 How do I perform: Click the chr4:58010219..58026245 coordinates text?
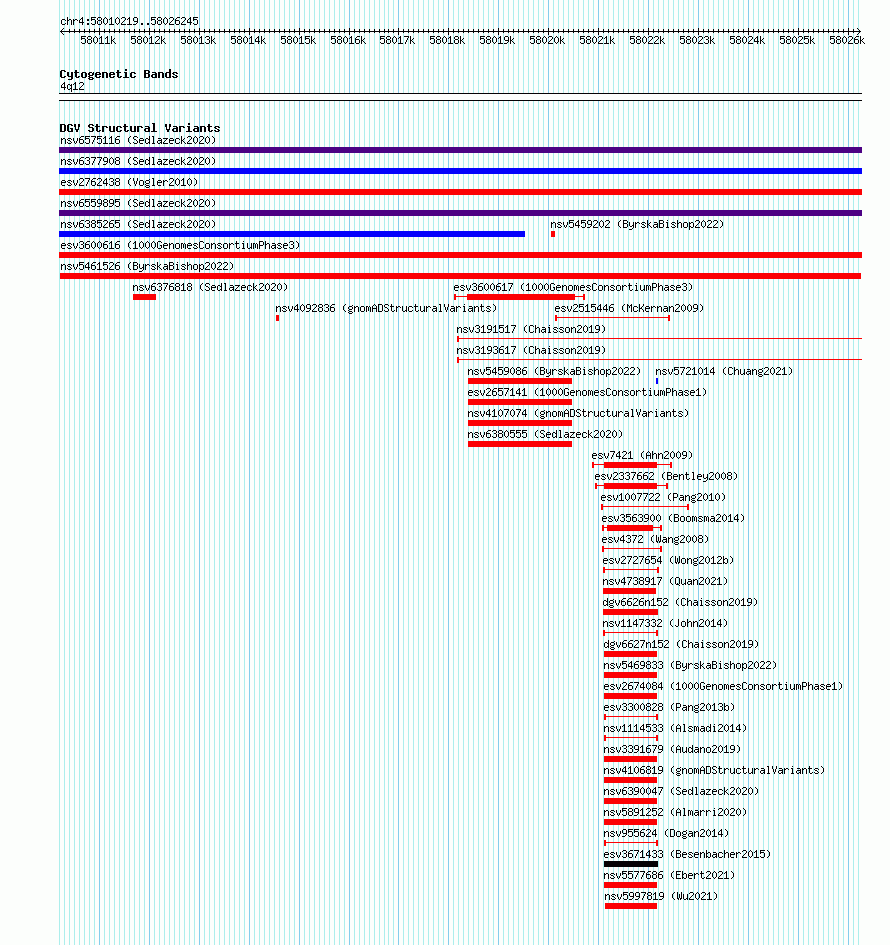pos(129,21)
